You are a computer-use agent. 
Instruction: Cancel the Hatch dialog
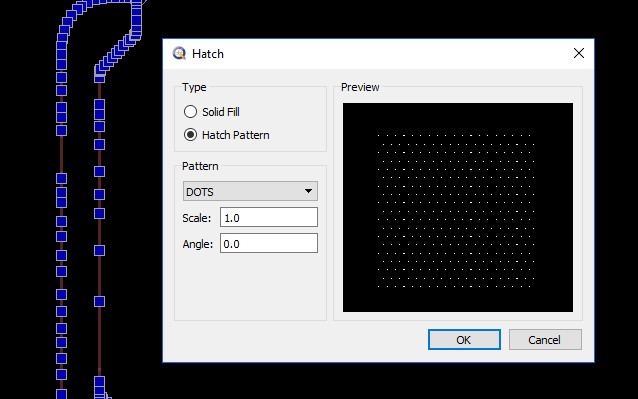coord(545,340)
